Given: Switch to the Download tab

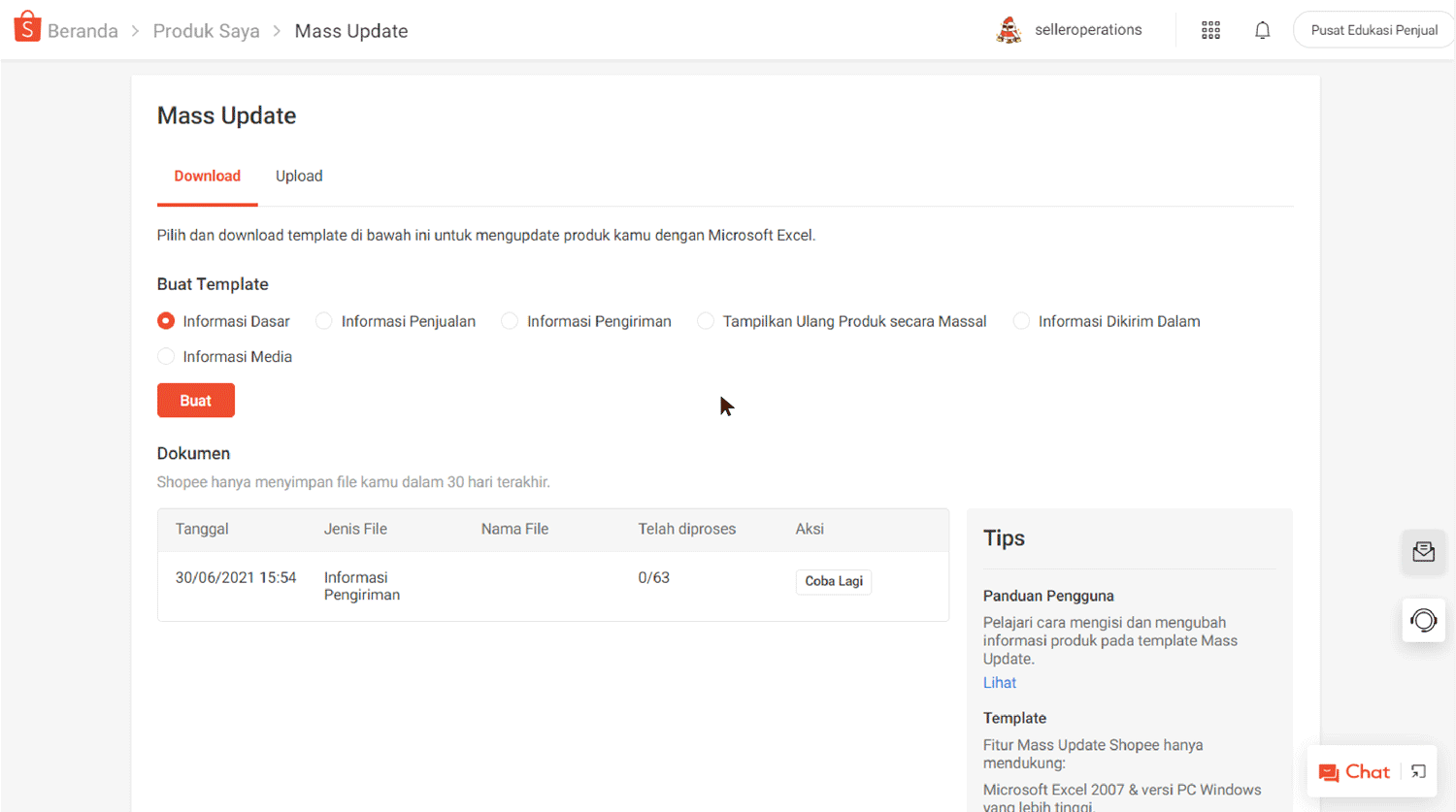Looking at the screenshot, I should pos(207,176).
